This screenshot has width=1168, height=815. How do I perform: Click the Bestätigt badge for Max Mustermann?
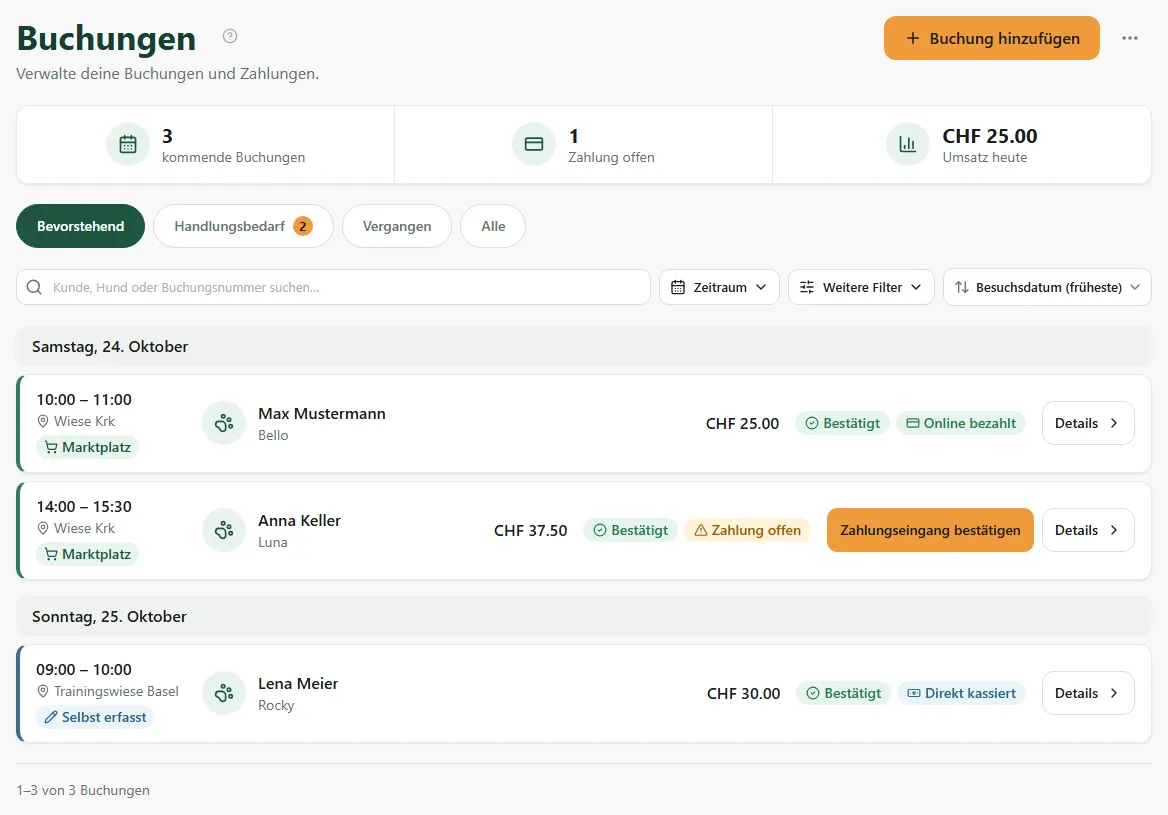point(842,423)
